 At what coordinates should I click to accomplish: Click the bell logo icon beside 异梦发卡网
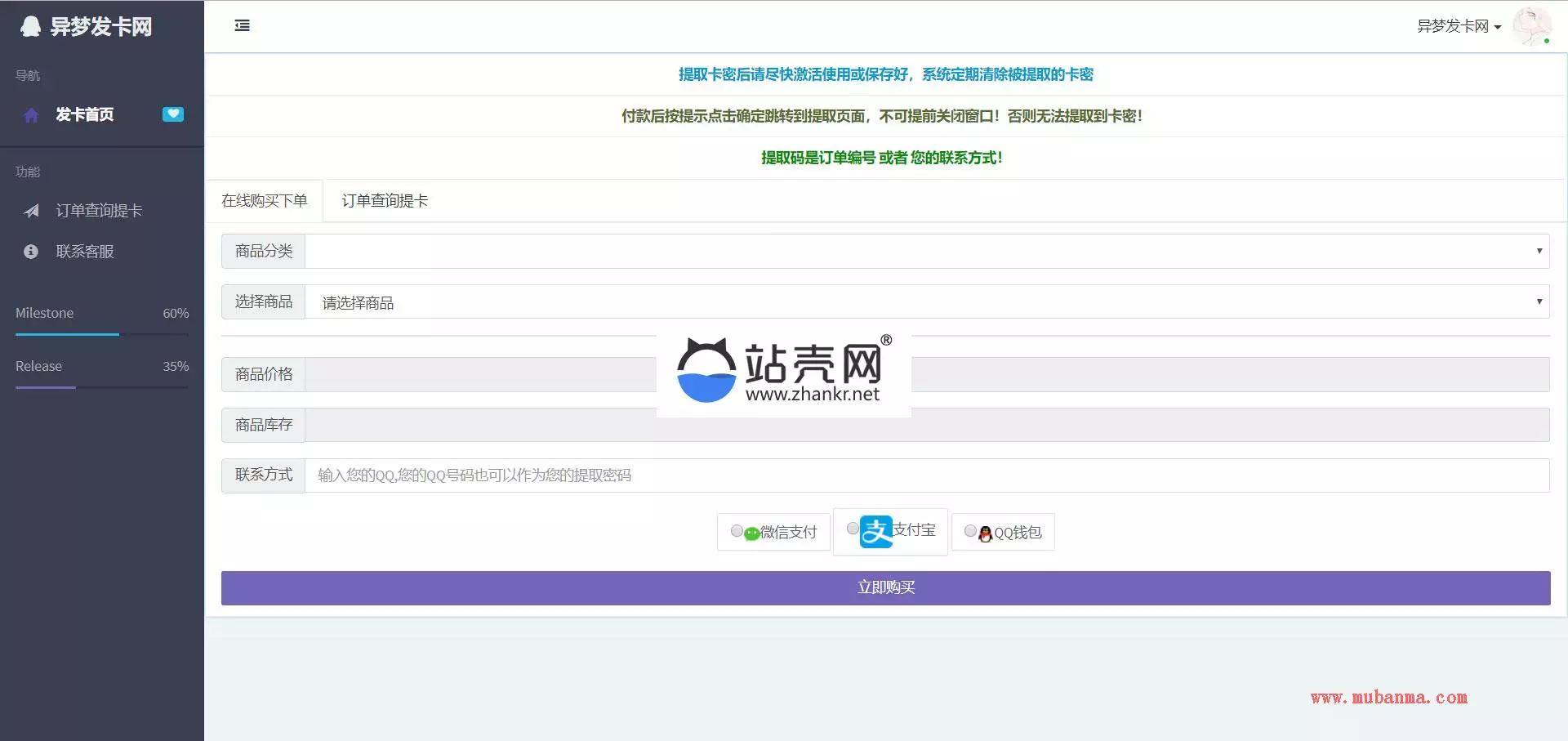30,27
